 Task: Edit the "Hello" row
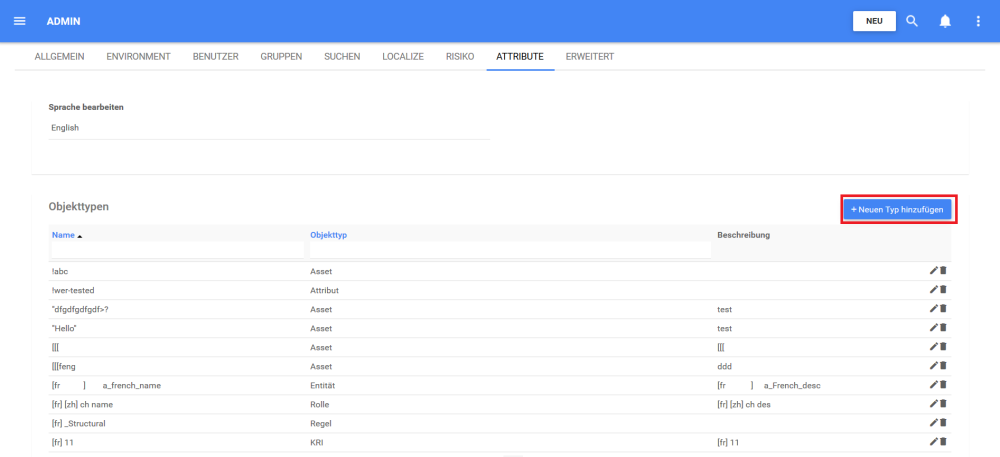click(x=934, y=328)
